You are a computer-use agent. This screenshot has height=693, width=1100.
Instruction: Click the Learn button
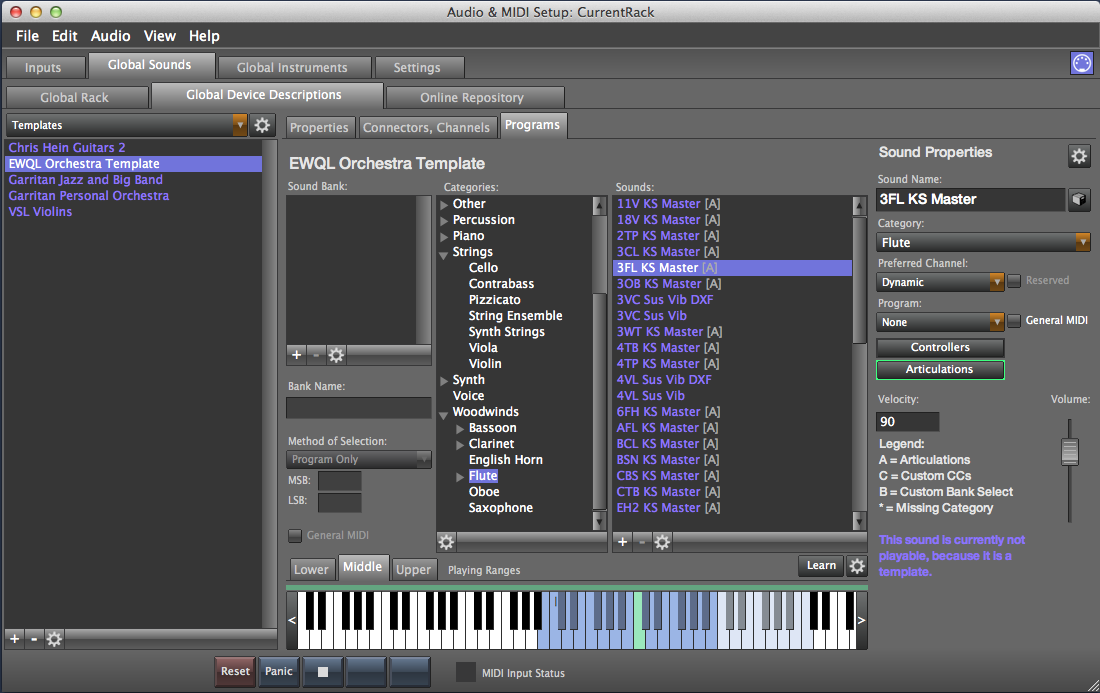pyautogui.click(x=821, y=565)
